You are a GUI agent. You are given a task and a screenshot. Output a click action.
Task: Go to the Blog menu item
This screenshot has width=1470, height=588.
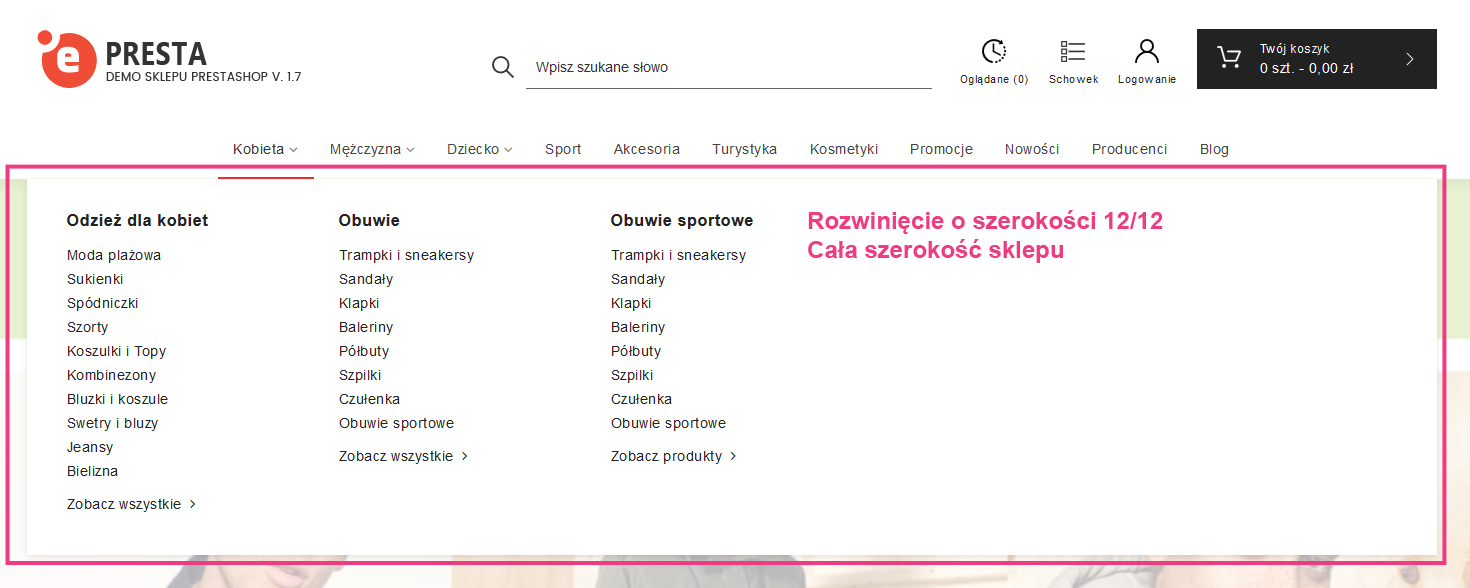point(1214,149)
